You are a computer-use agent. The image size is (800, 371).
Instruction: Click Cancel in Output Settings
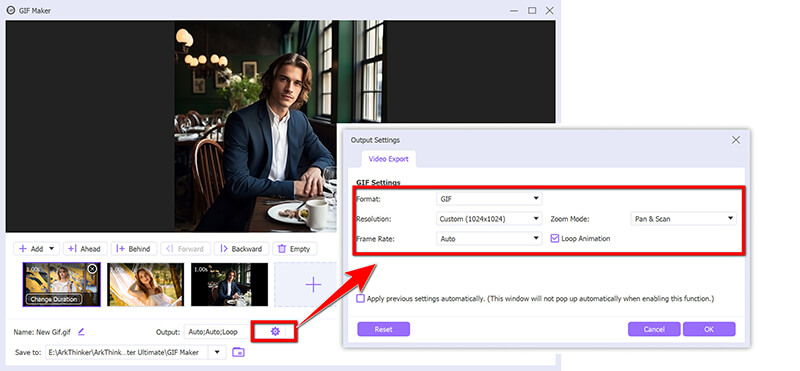click(x=654, y=329)
